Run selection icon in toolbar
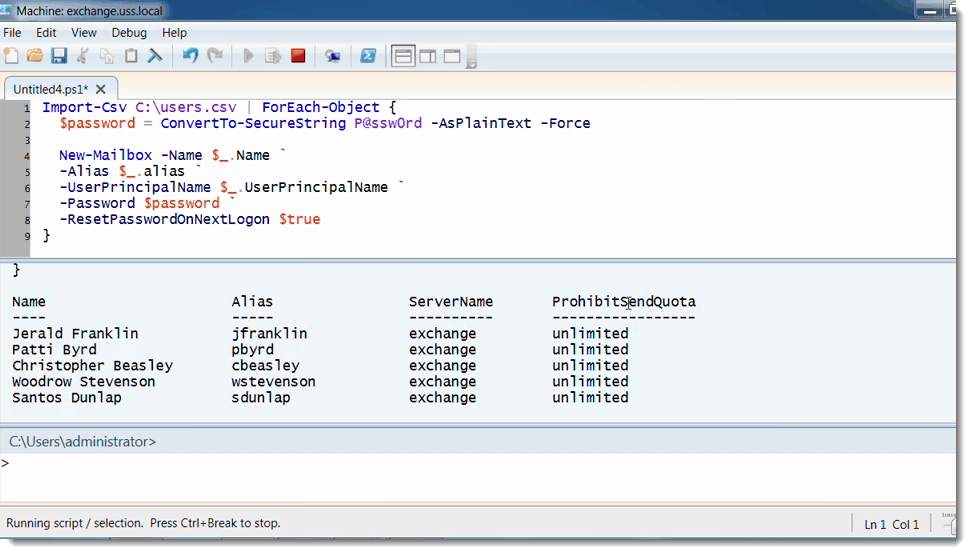The image size is (971, 554). 272,56
